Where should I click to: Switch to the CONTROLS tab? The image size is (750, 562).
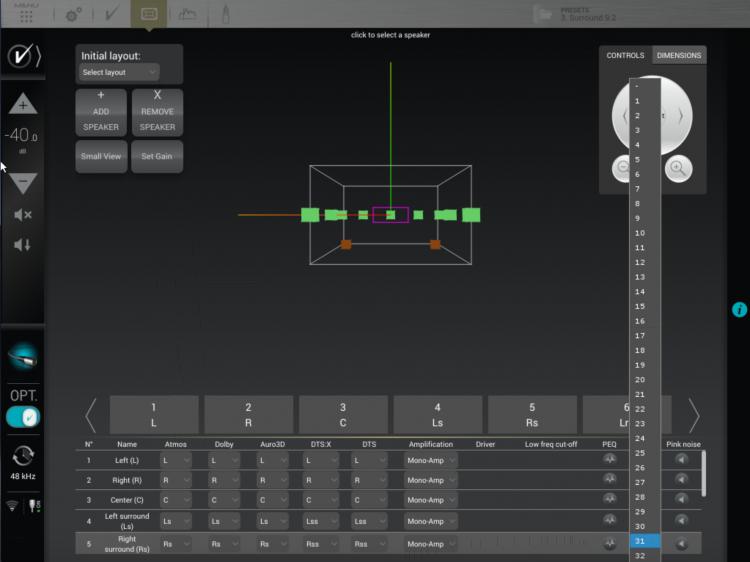pos(625,55)
